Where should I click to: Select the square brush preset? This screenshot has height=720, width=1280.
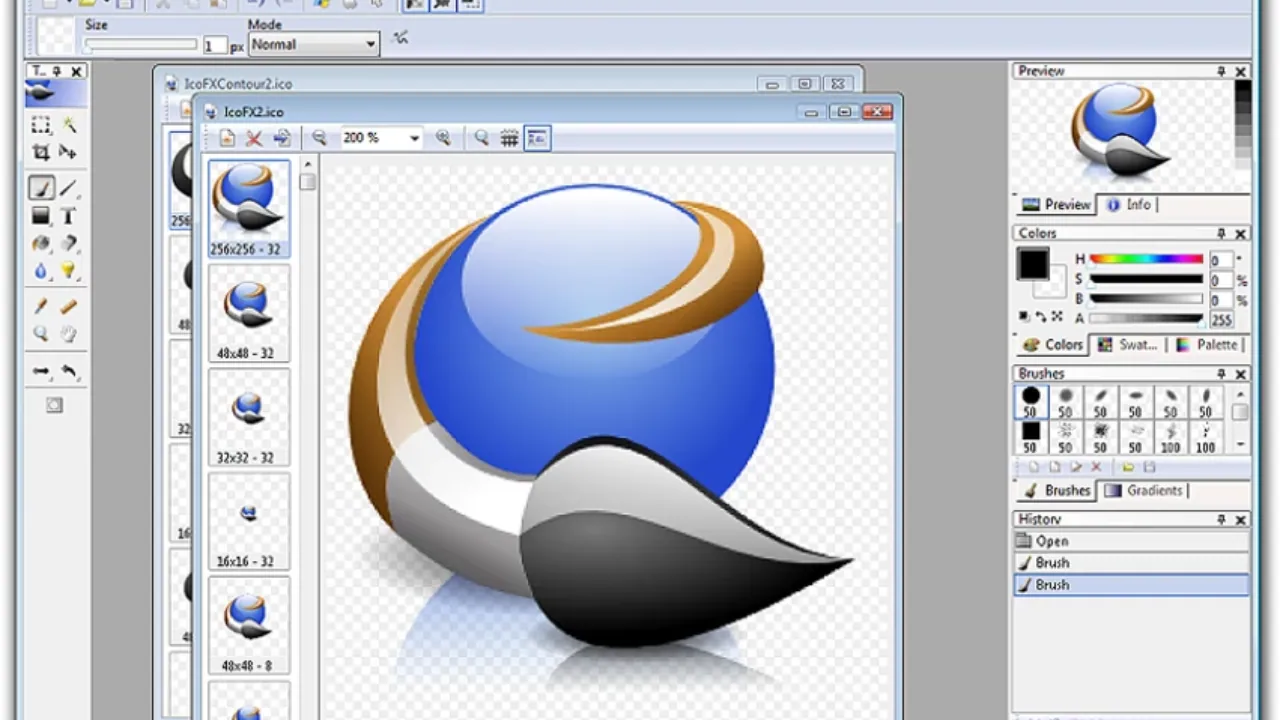pos(1030,438)
